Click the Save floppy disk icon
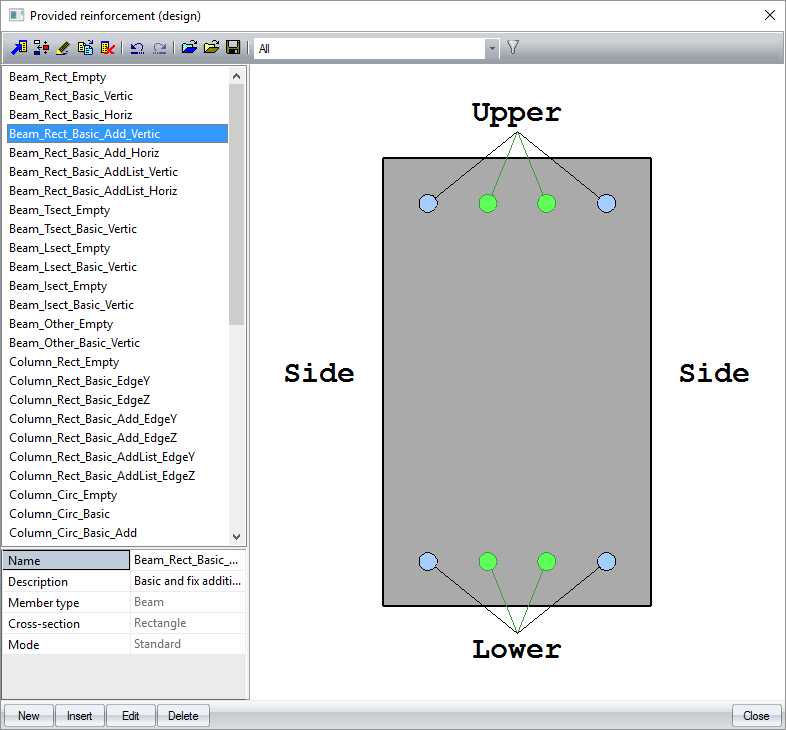786x730 pixels. tap(233, 48)
